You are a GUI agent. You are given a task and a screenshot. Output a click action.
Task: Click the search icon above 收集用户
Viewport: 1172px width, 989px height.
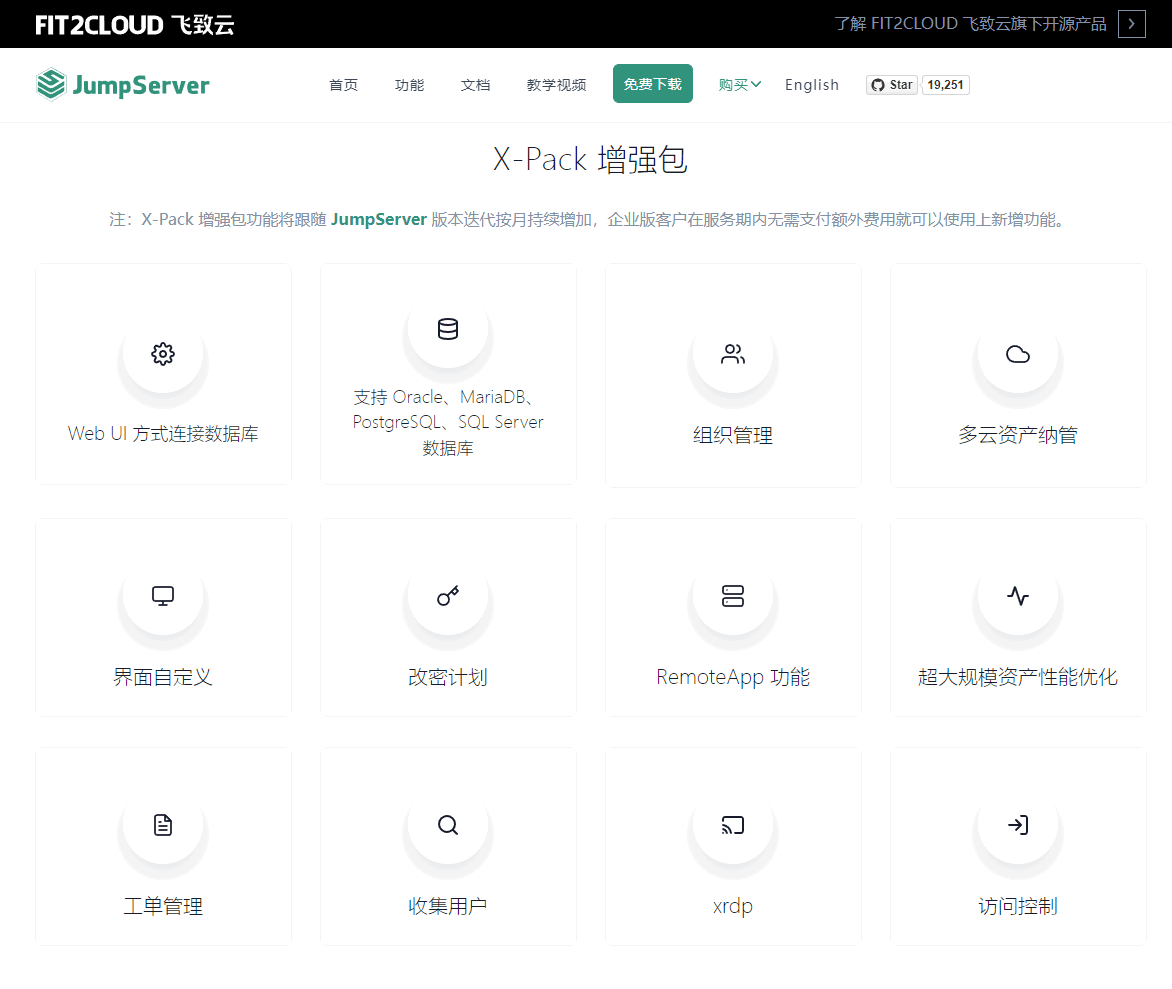448,825
